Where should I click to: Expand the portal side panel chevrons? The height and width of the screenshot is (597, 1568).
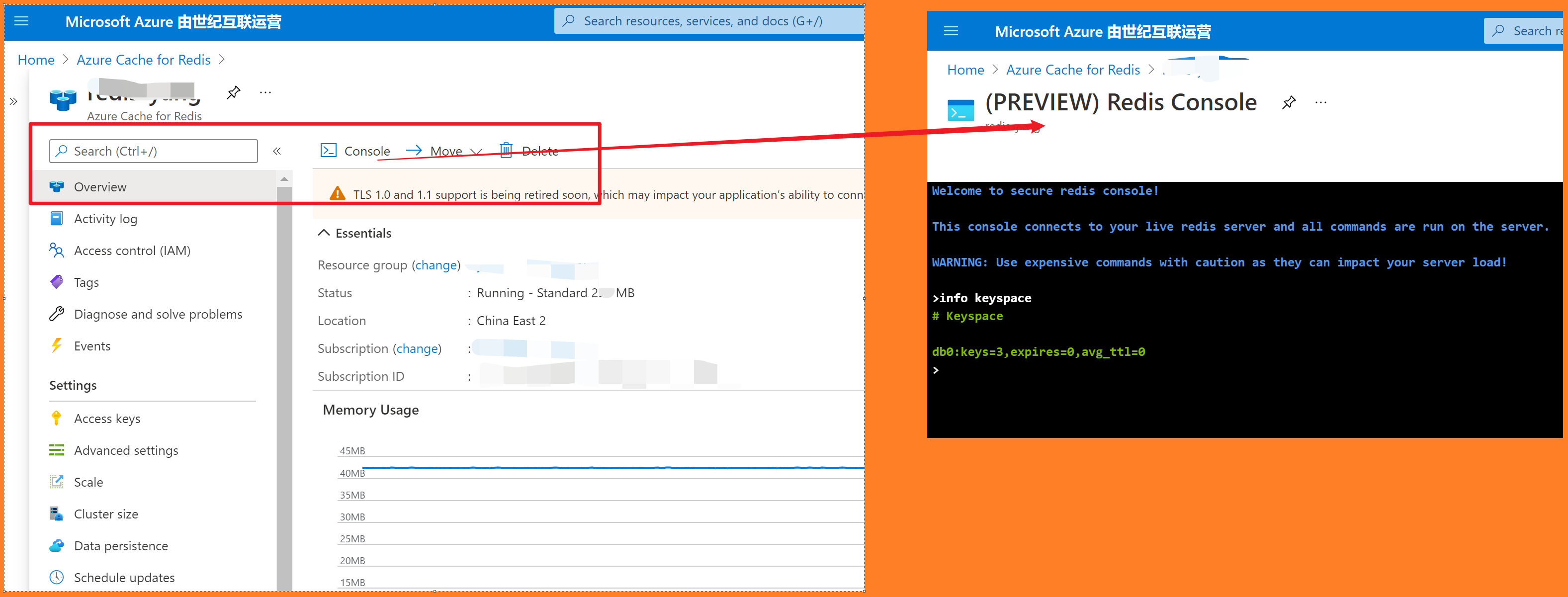(13, 101)
